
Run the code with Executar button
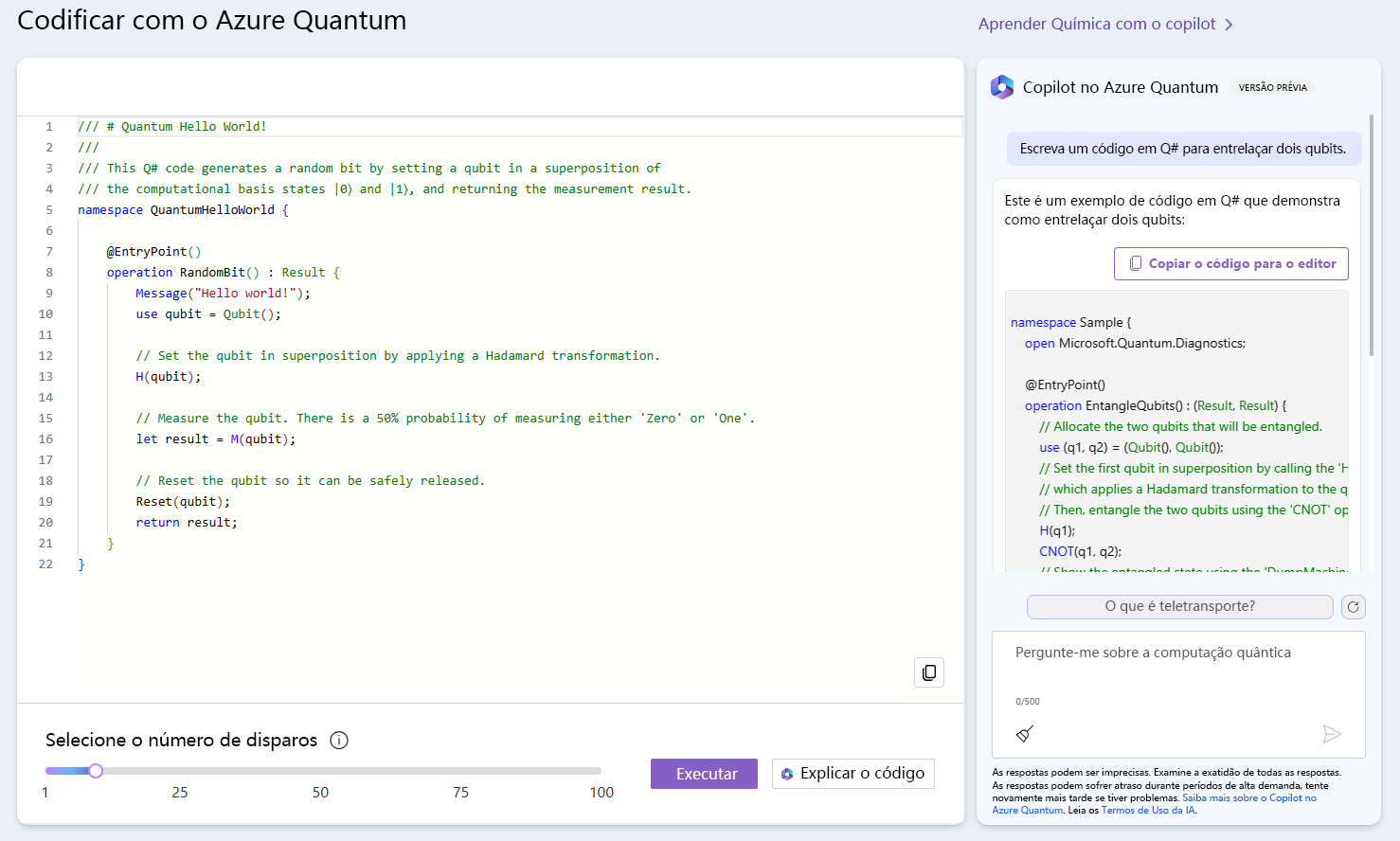click(x=704, y=774)
